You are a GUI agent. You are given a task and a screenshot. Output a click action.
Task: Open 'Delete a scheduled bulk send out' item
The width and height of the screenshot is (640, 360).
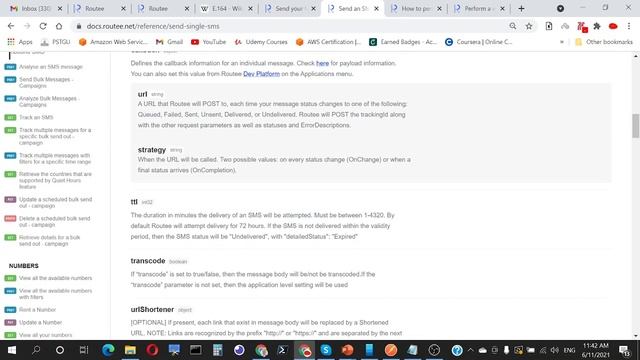pos(54,222)
